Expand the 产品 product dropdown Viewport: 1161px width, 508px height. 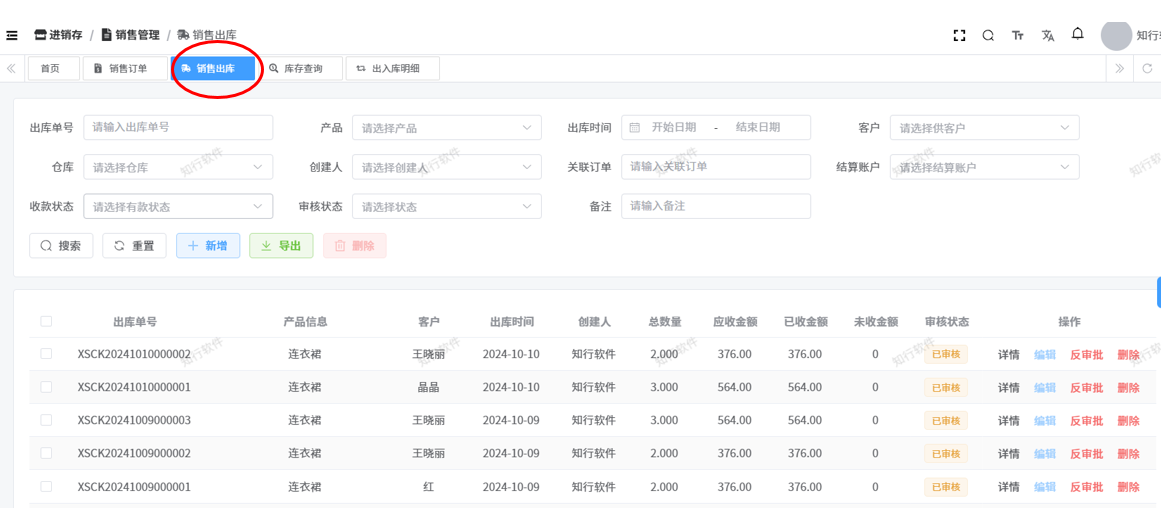(x=446, y=128)
